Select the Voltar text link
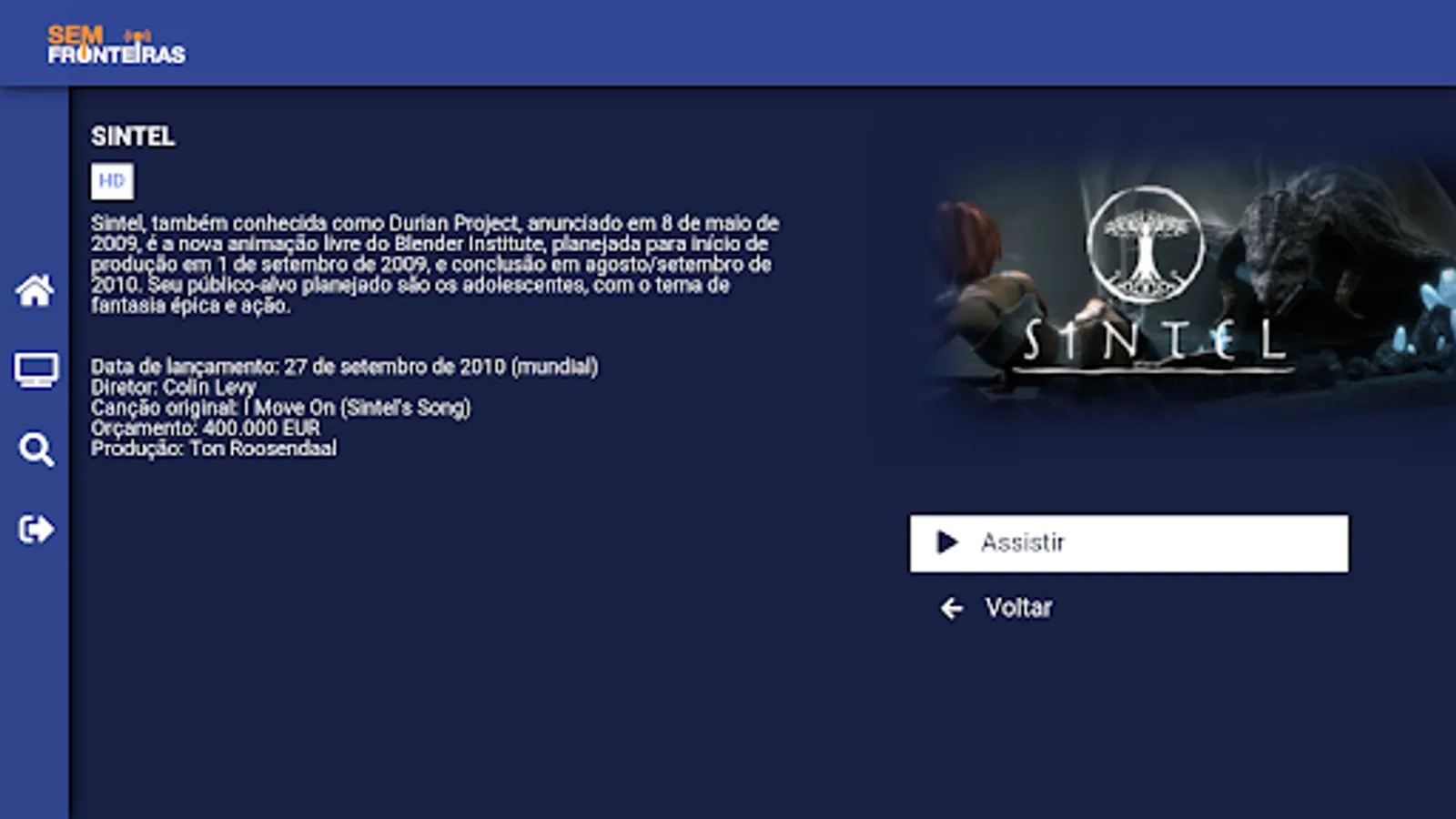 (1018, 608)
